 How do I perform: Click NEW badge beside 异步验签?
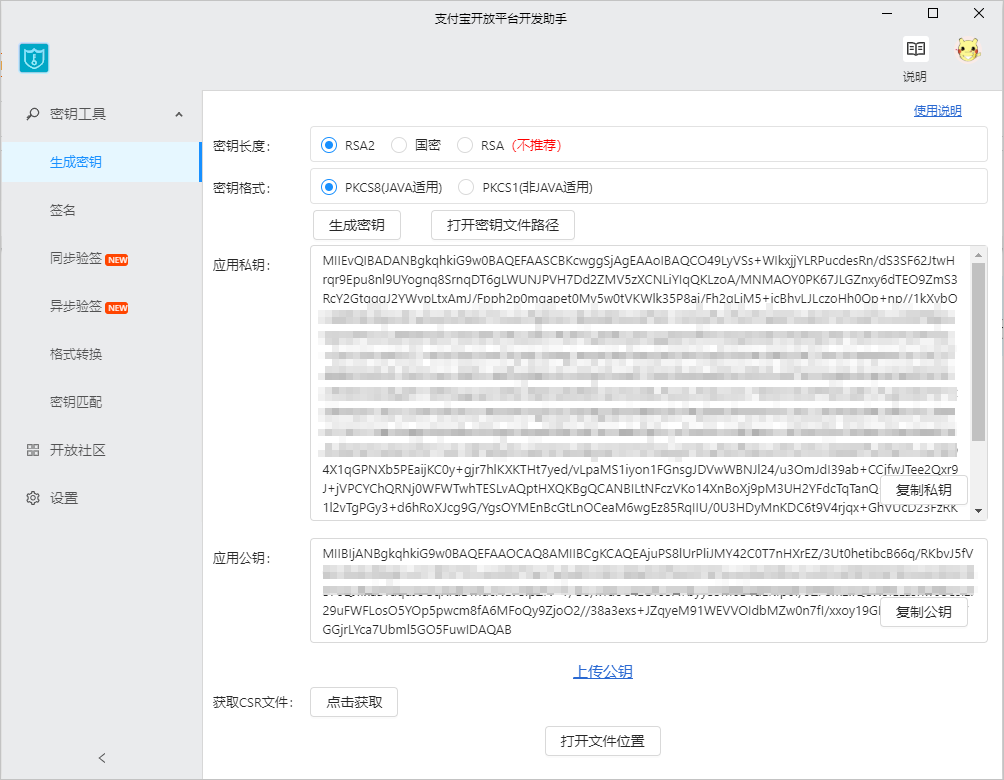pyautogui.click(x=117, y=308)
